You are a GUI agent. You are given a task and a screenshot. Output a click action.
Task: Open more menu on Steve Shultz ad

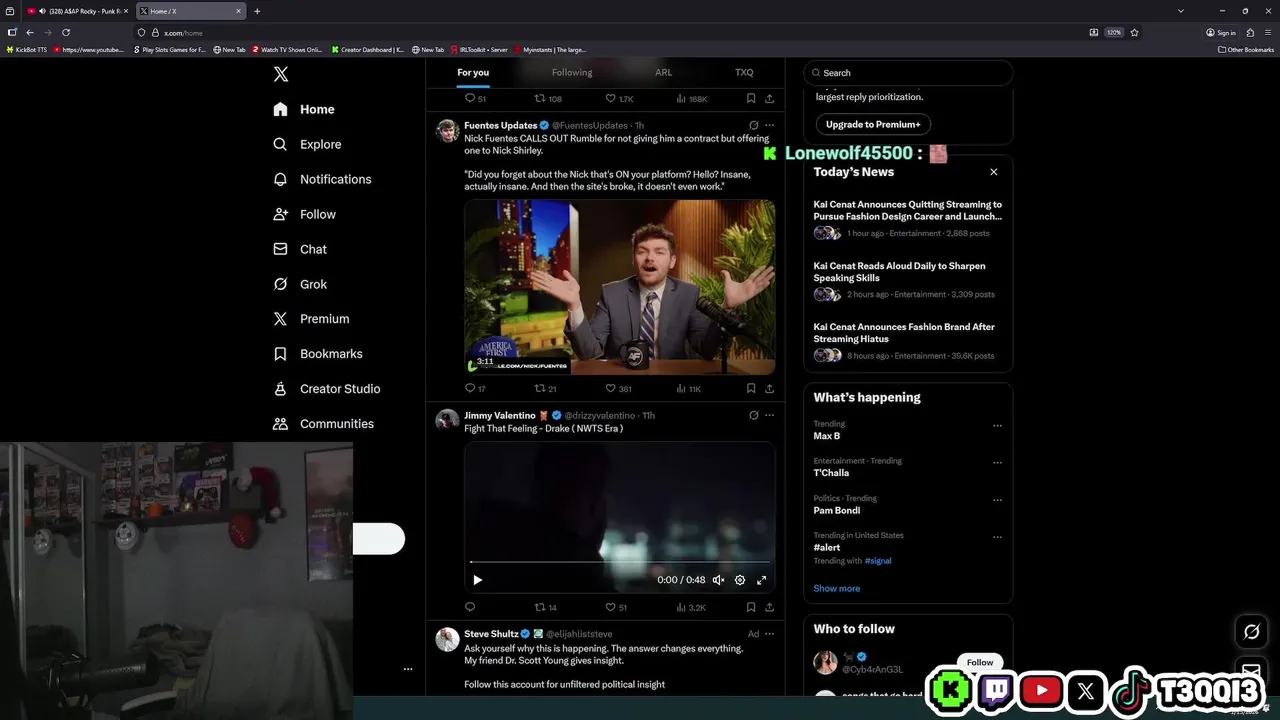tap(769, 633)
